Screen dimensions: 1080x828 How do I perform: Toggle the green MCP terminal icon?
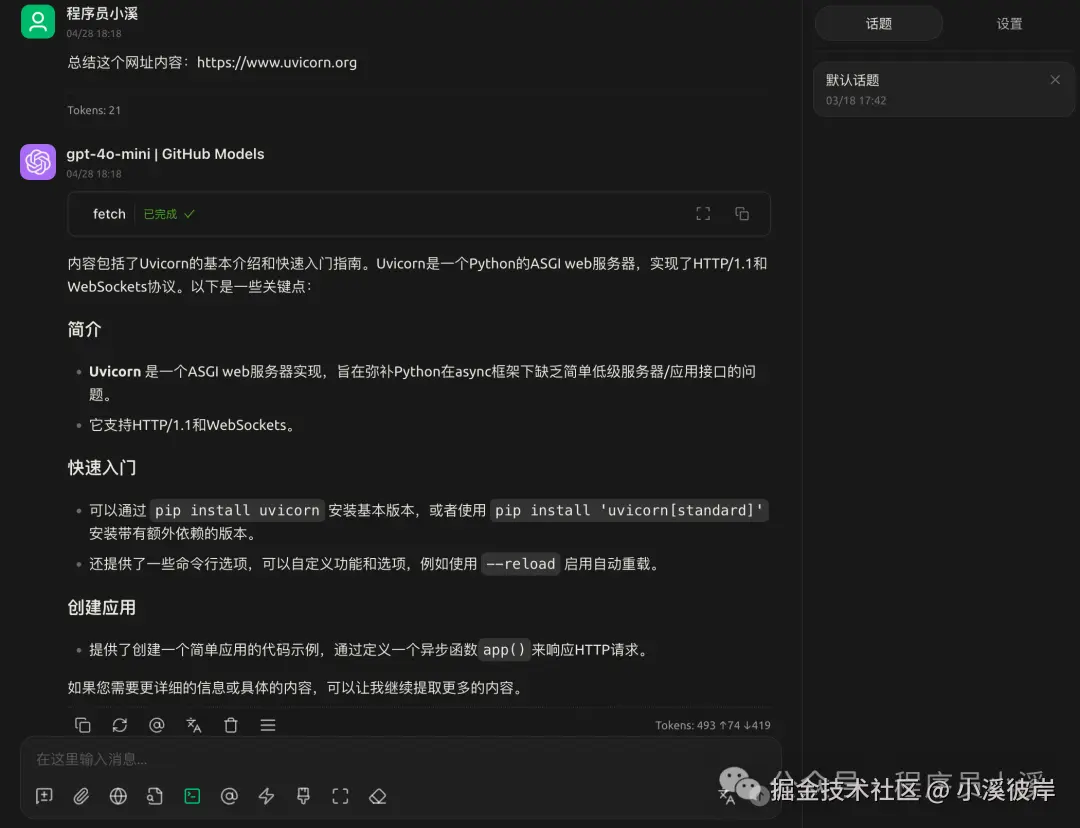(x=192, y=796)
